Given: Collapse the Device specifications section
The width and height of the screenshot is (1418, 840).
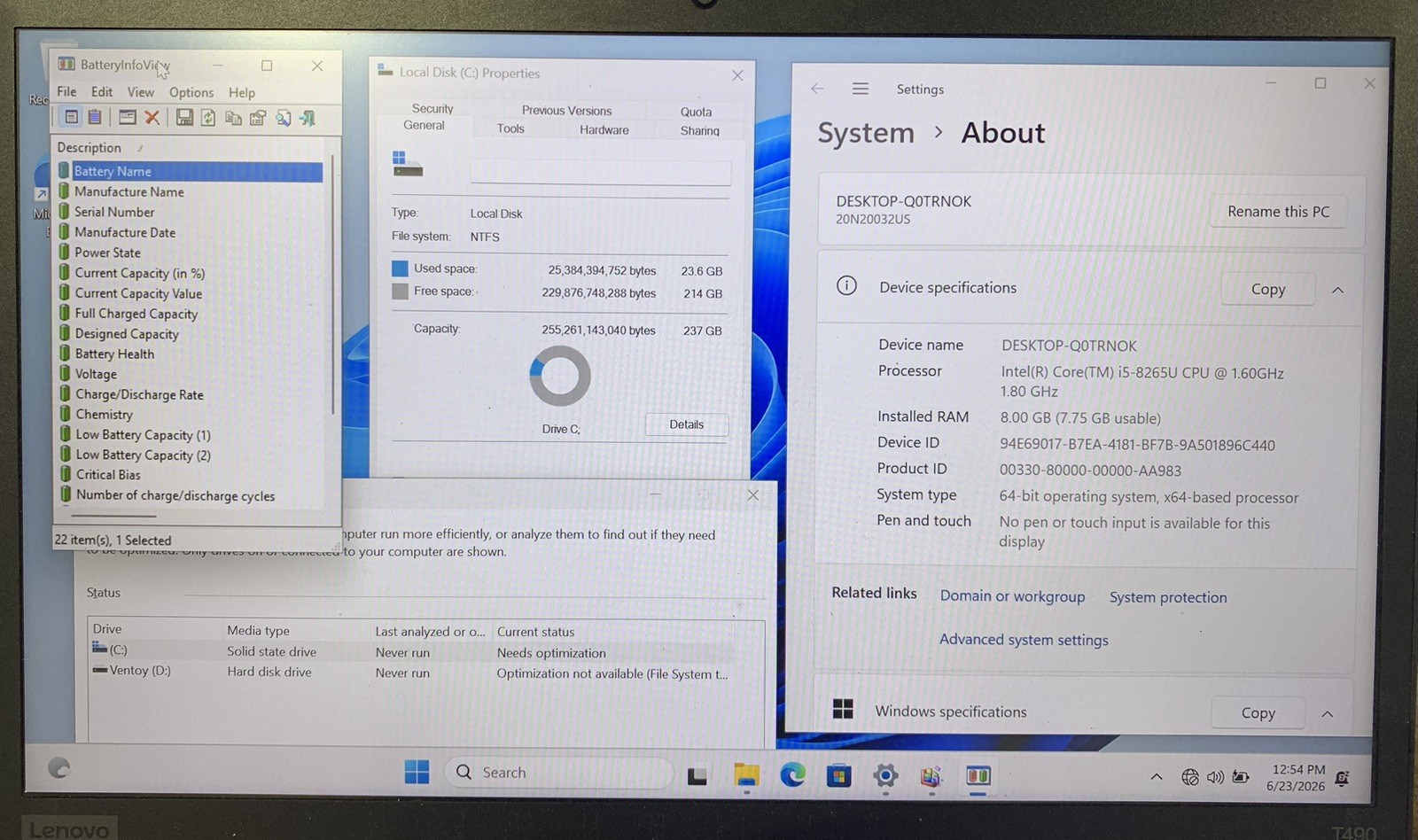Looking at the screenshot, I should tap(1337, 290).
